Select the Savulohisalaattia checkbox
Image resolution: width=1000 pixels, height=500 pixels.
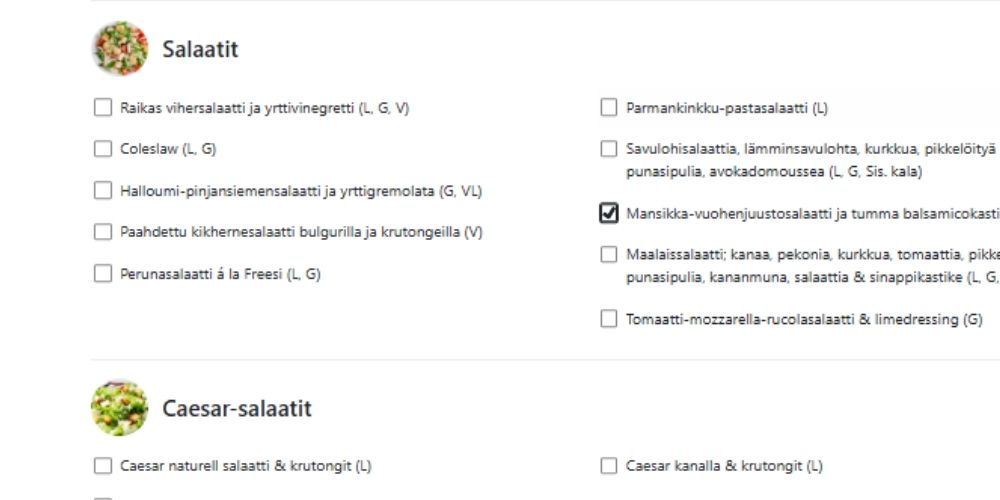pyautogui.click(x=609, y=149)
